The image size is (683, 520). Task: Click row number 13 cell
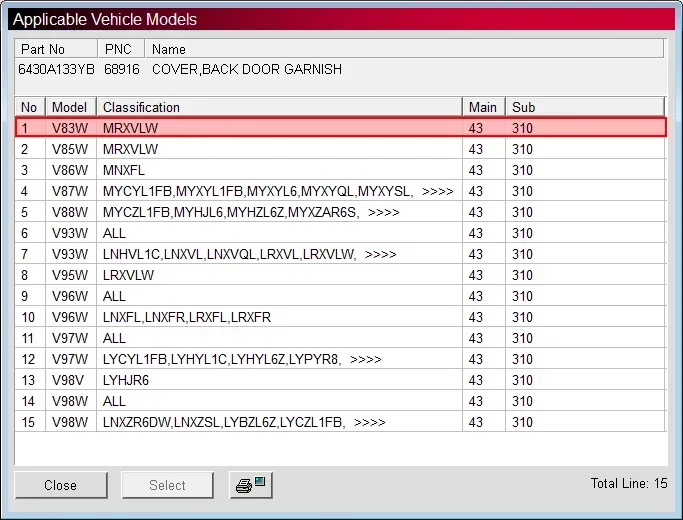30,380
